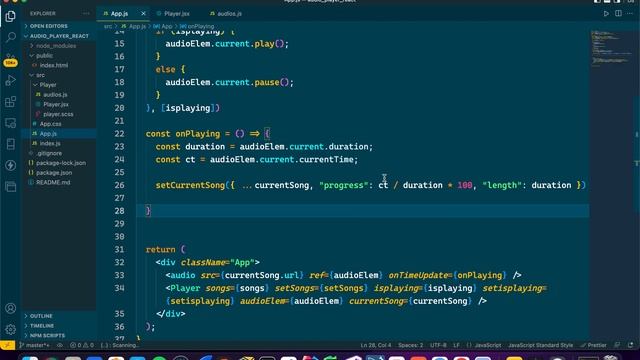Click the notifications bell in status bar
Viewport: 640px width, 360px height.
[631, 345]
